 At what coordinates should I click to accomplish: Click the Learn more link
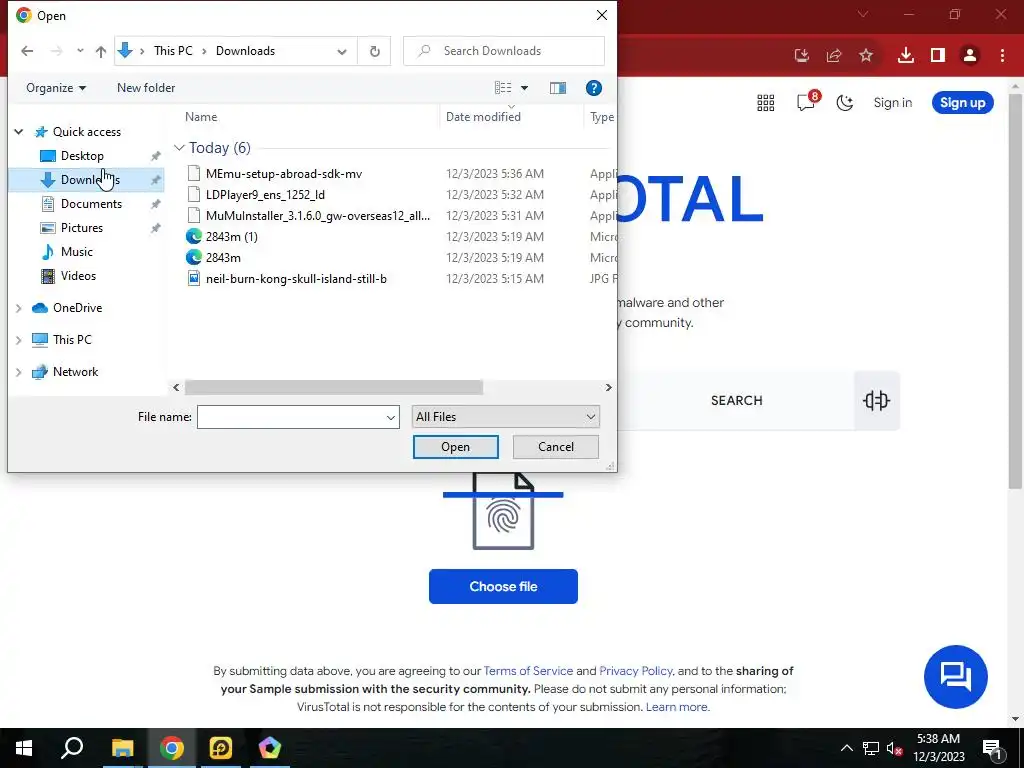click(677, 707)
